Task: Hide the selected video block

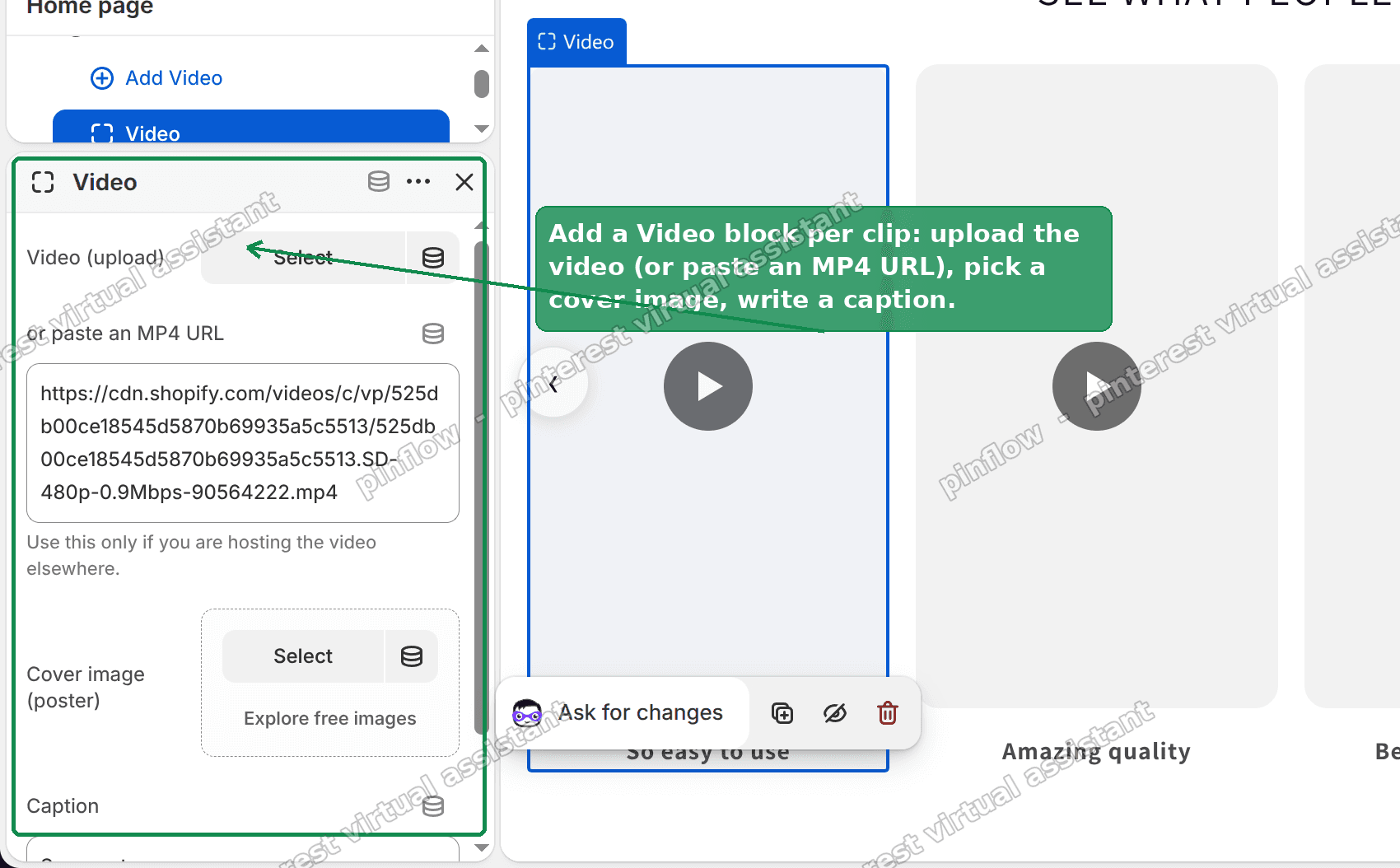Action: click(x=835, y=713)
